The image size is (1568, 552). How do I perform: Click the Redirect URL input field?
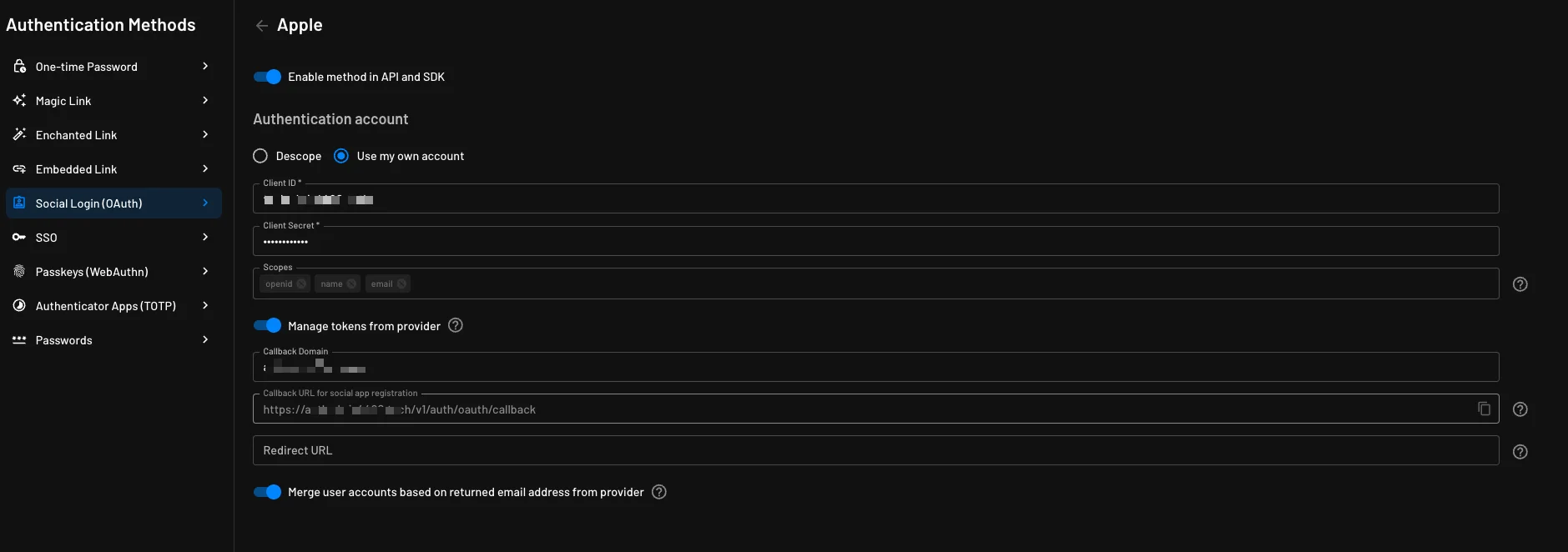[875, 450]
